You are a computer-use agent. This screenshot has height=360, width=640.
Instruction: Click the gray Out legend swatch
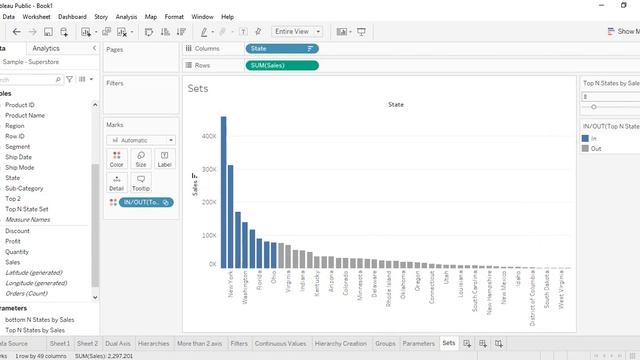point(585,149)
